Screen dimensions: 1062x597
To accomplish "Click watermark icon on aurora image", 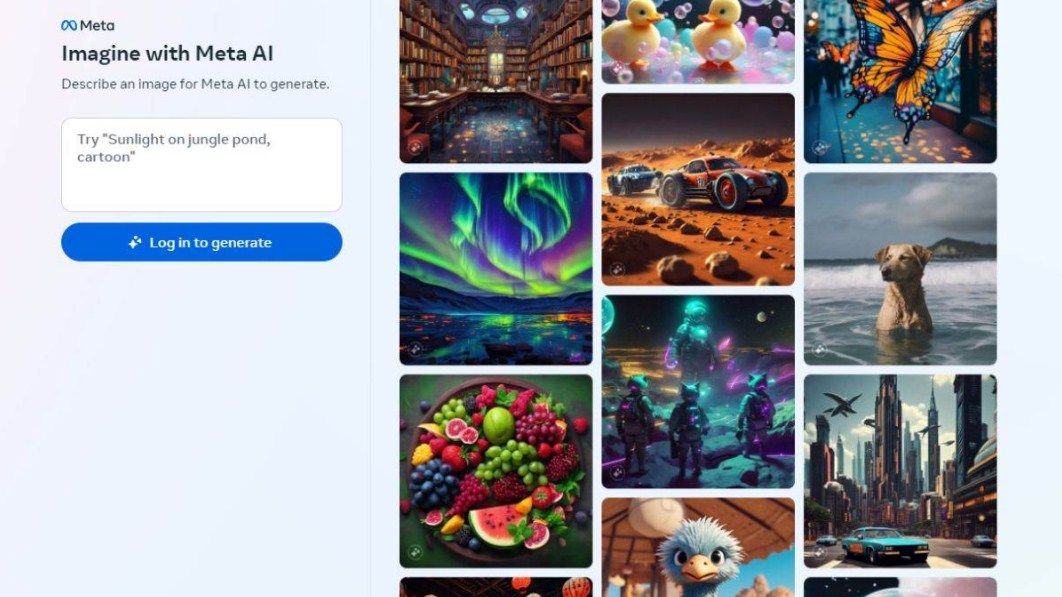I will coord(415,349).
